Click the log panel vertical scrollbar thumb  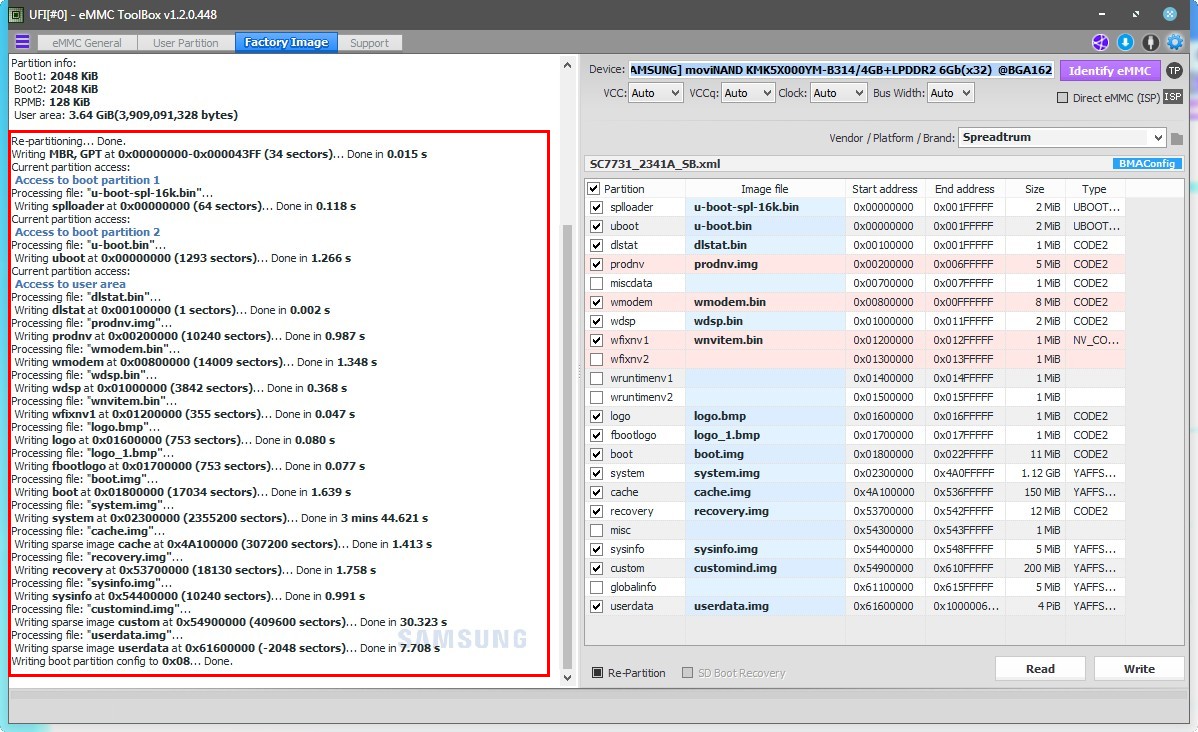(567, 447)
